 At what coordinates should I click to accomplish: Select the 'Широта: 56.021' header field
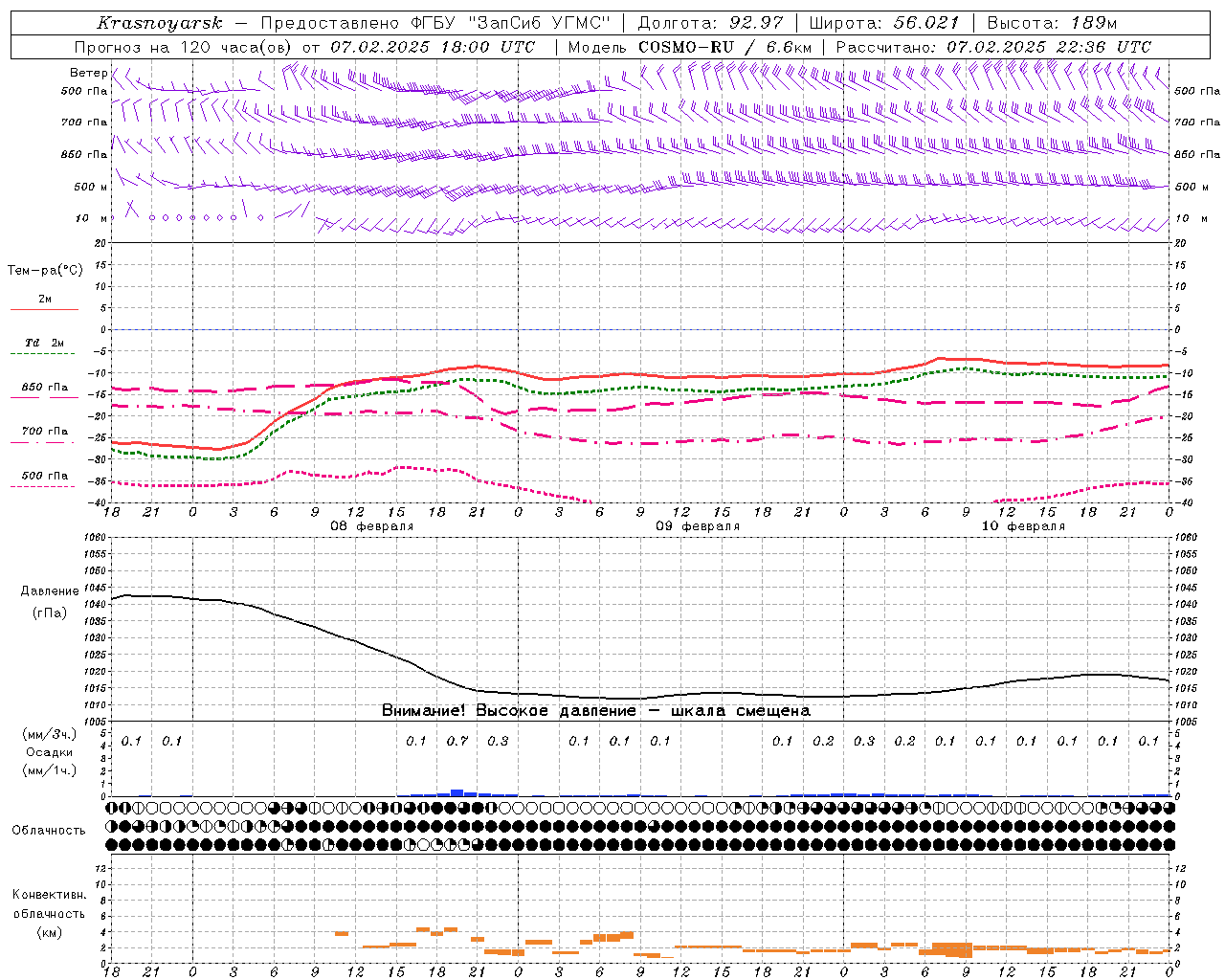click(x=883, y=23)
